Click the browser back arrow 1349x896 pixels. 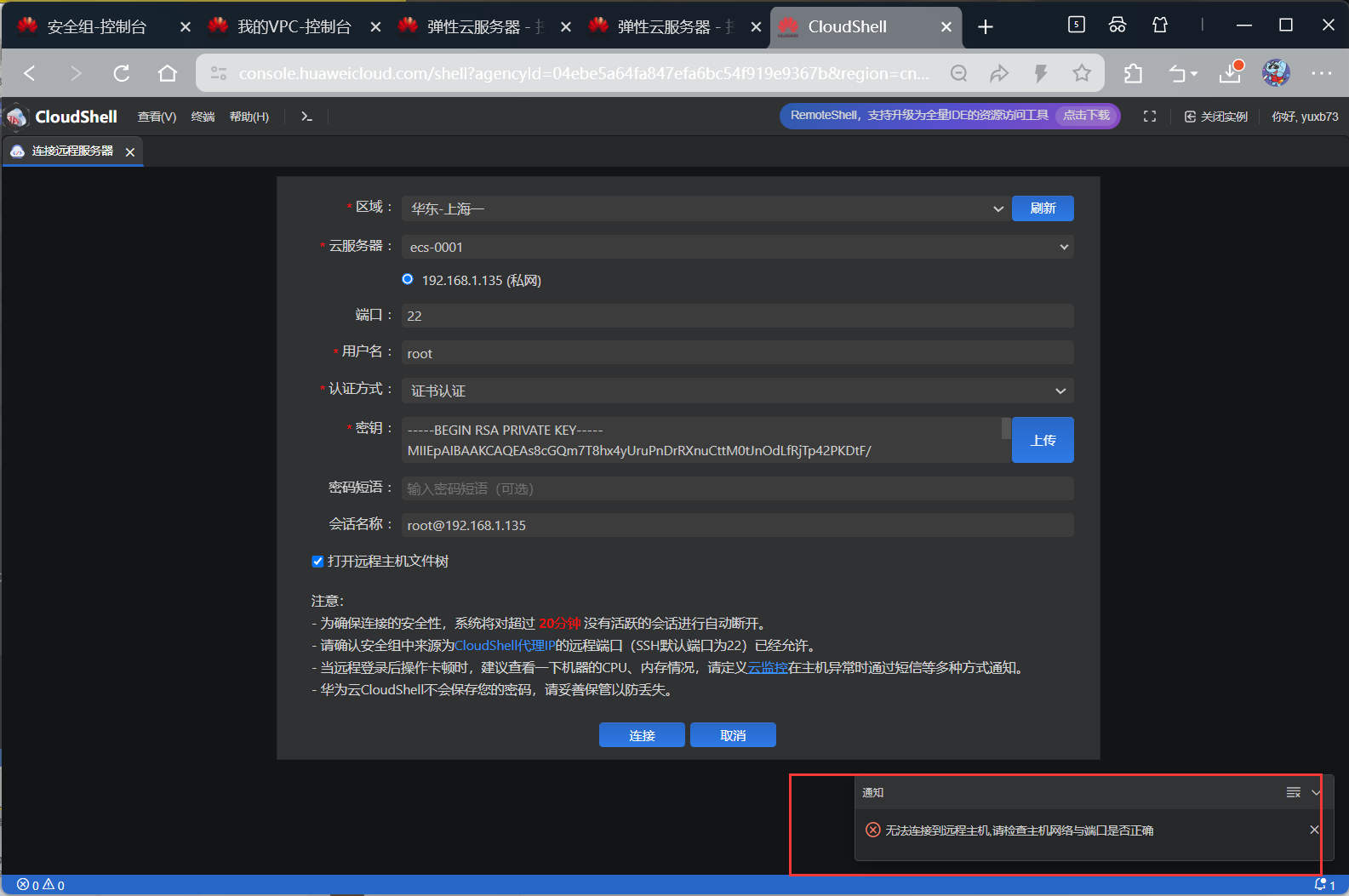click(30, 73)
